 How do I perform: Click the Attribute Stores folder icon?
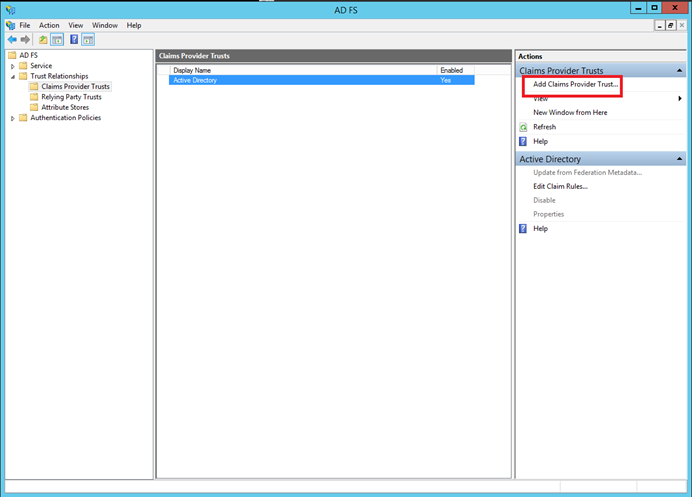(34, 107)
